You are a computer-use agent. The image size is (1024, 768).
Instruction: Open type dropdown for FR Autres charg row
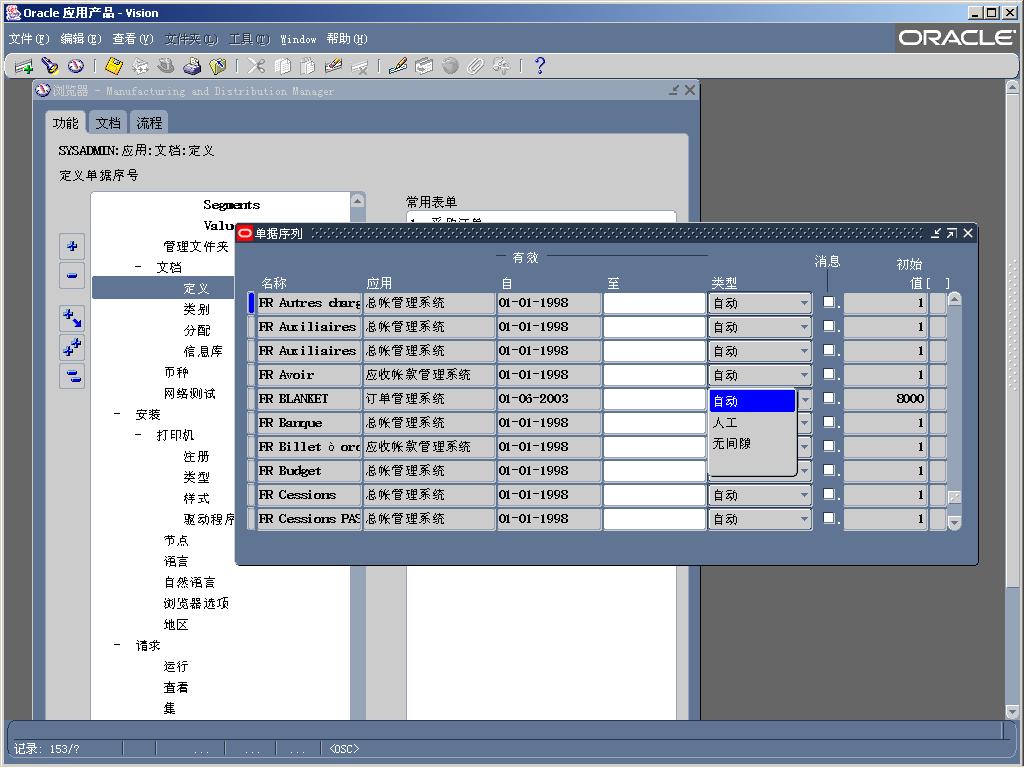pyautogui.click(x=804, y=303)
